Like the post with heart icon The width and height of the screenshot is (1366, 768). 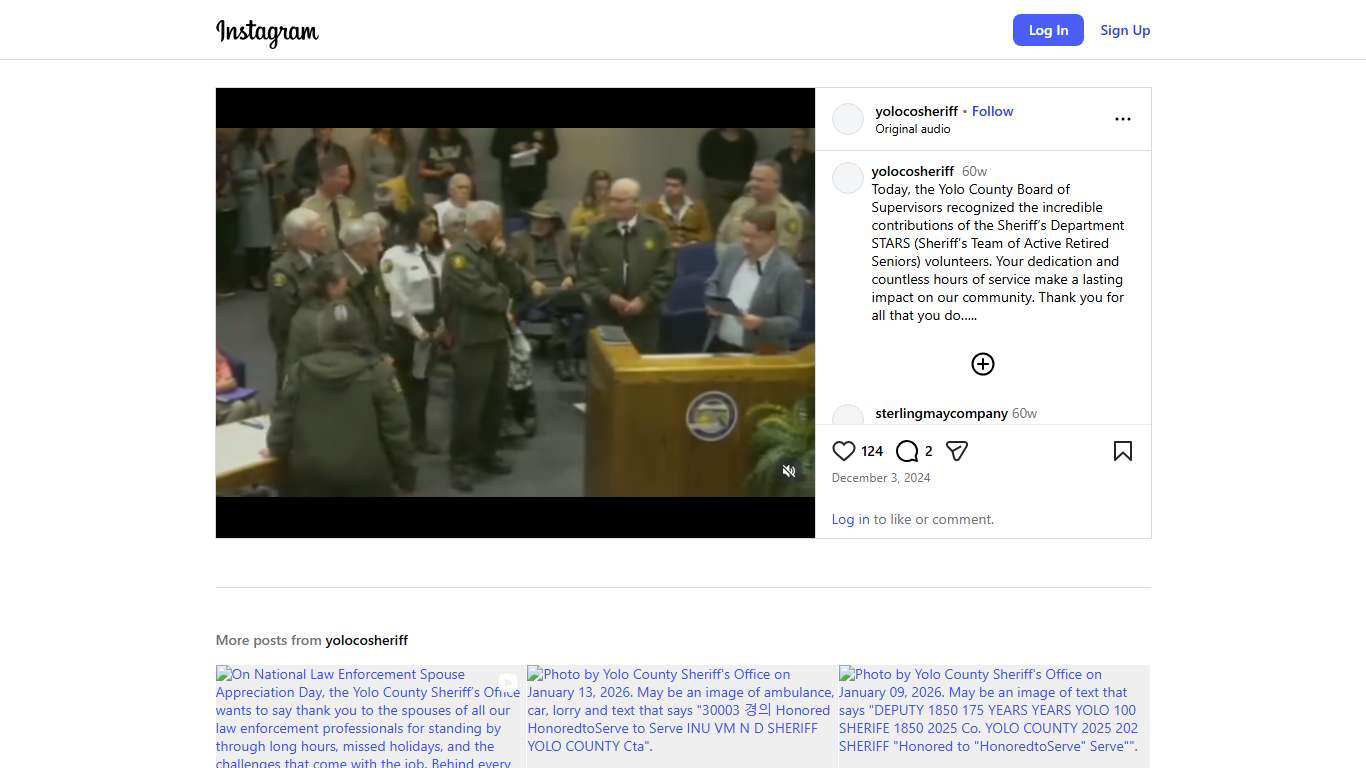click(x=844, y=451)
